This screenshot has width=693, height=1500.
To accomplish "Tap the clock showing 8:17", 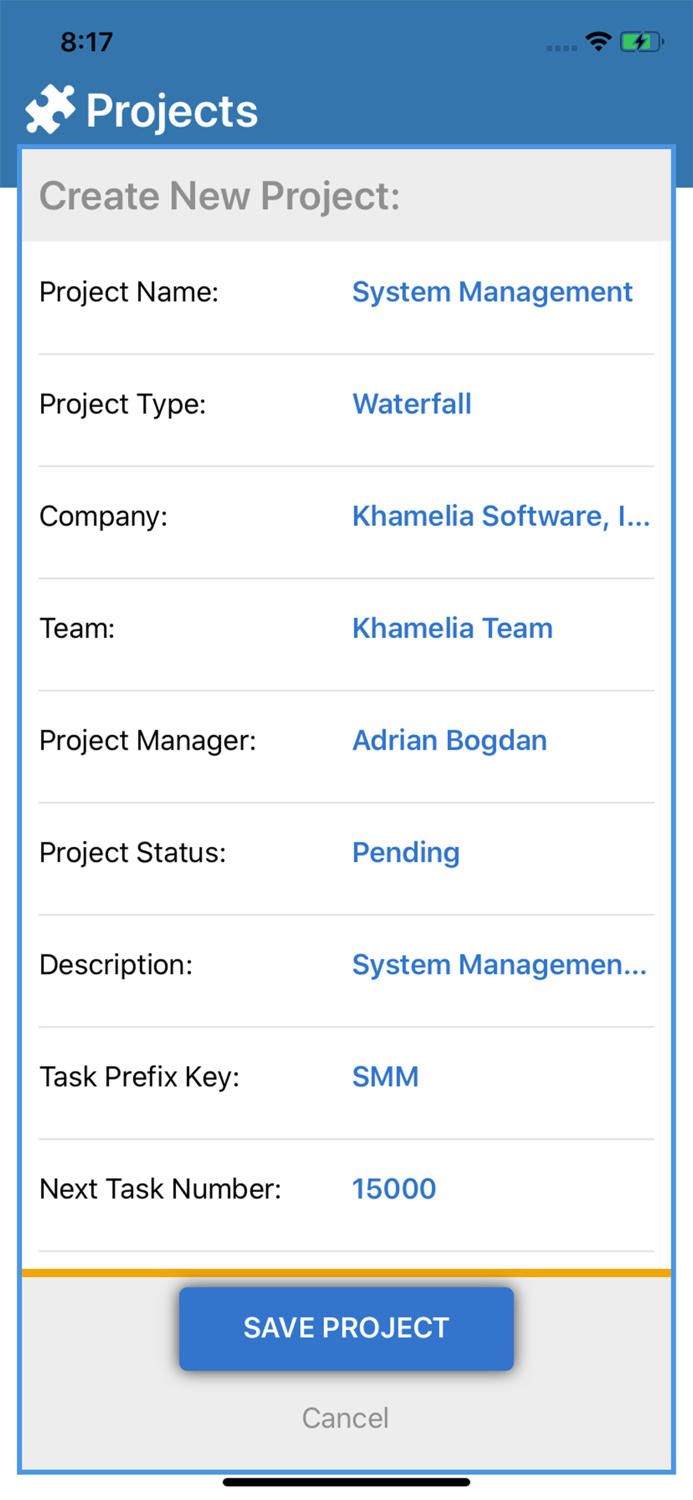I will click(88, 41).
